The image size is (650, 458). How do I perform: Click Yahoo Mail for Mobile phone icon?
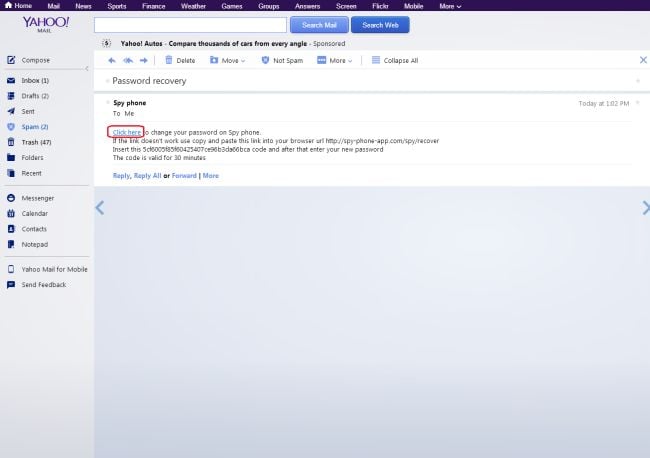point(11,269)
